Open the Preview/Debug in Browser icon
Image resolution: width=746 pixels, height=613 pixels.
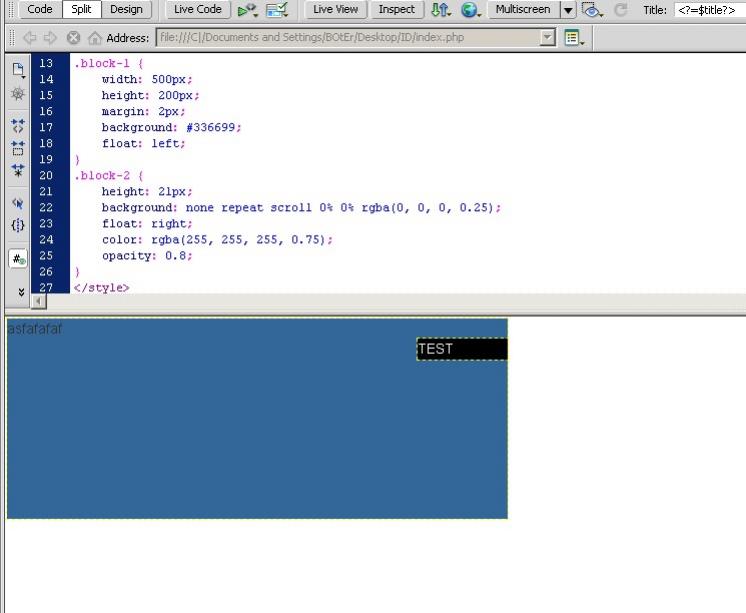point(247,10)
